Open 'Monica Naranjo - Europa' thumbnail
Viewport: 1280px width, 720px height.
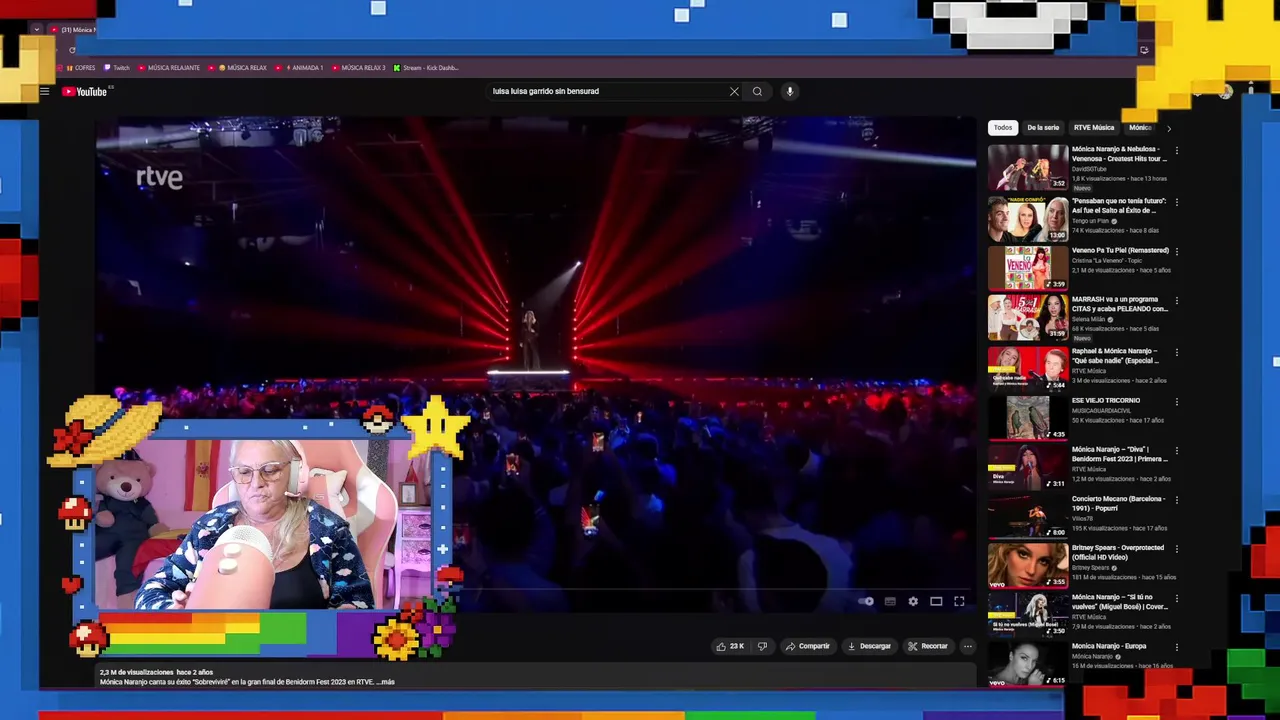[1028, 663]
